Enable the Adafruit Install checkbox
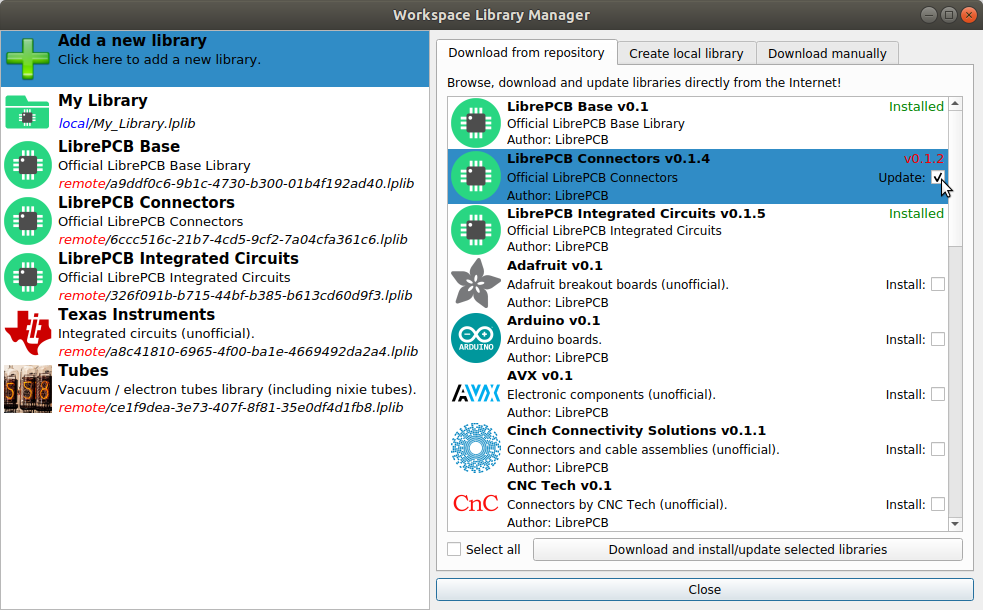 938,284
